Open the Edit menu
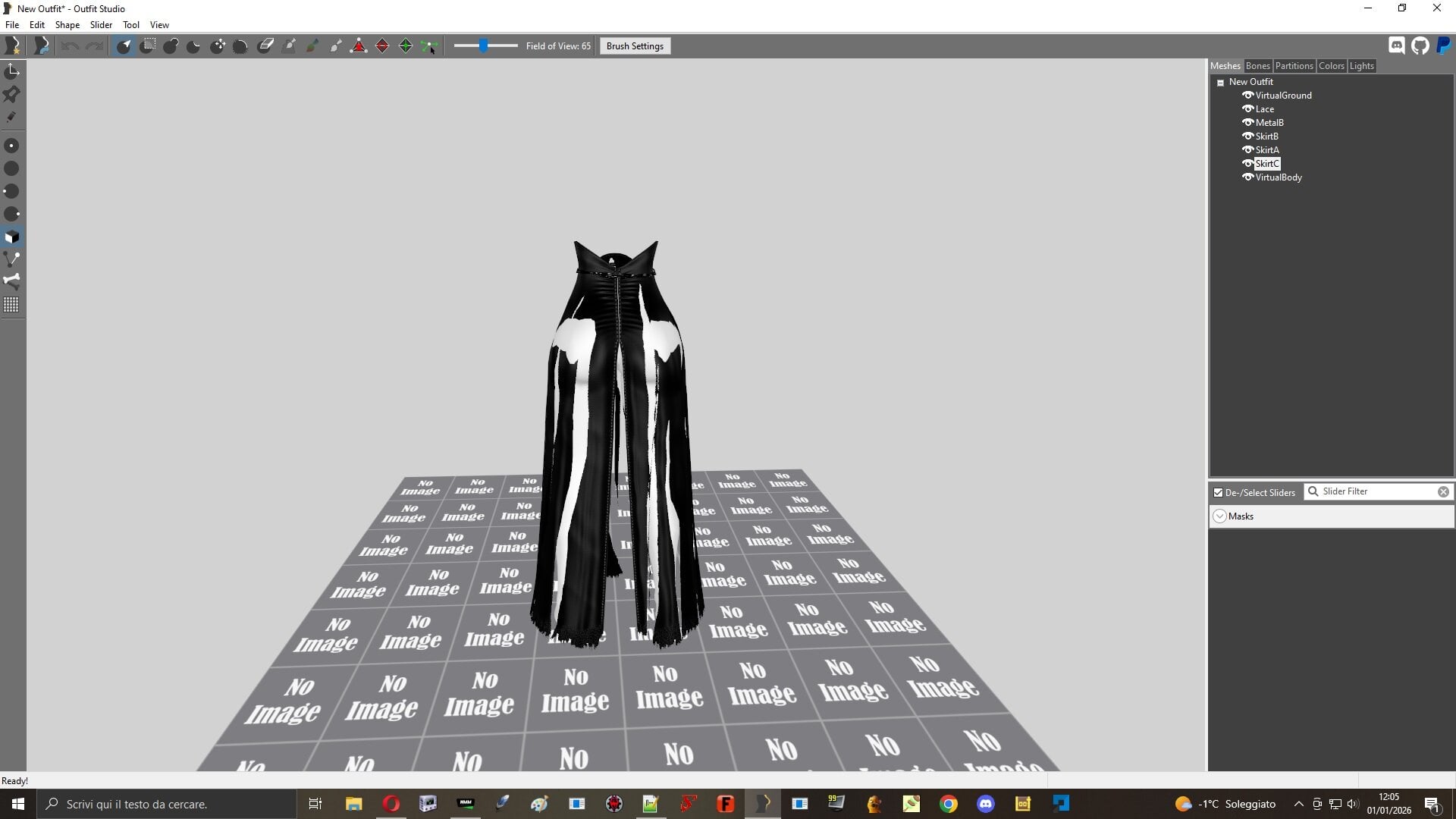1456x819 pixels. 37,25
